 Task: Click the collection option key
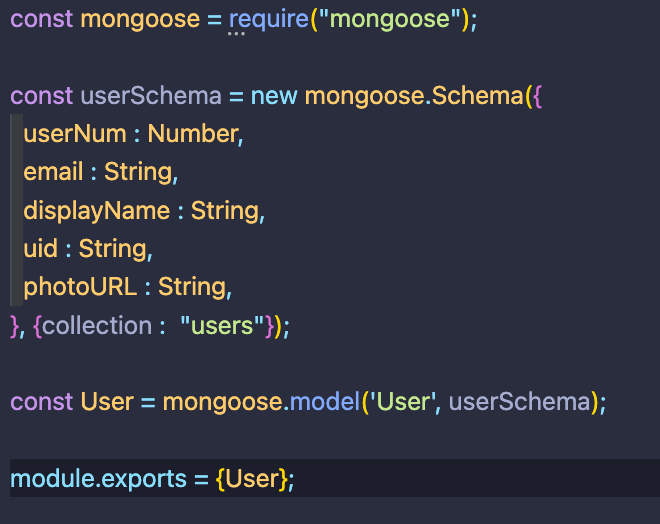tap(97, 326)
